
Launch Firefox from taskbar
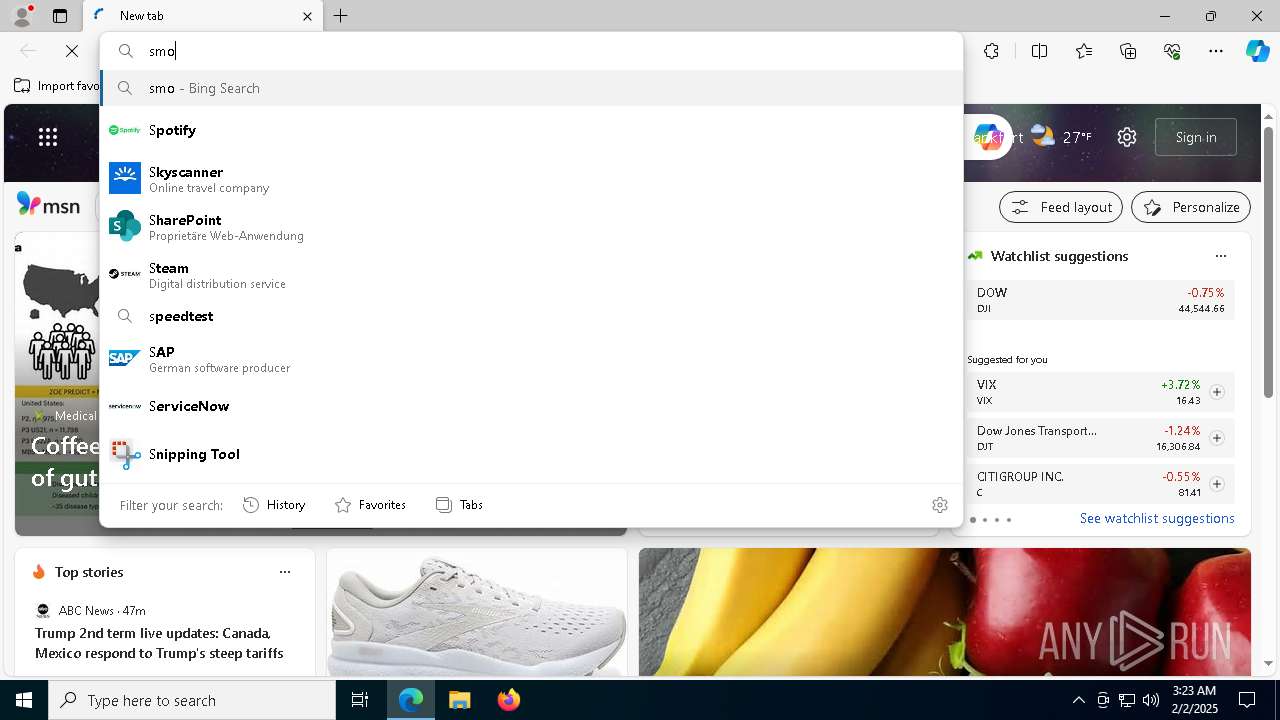coord(509,700)
